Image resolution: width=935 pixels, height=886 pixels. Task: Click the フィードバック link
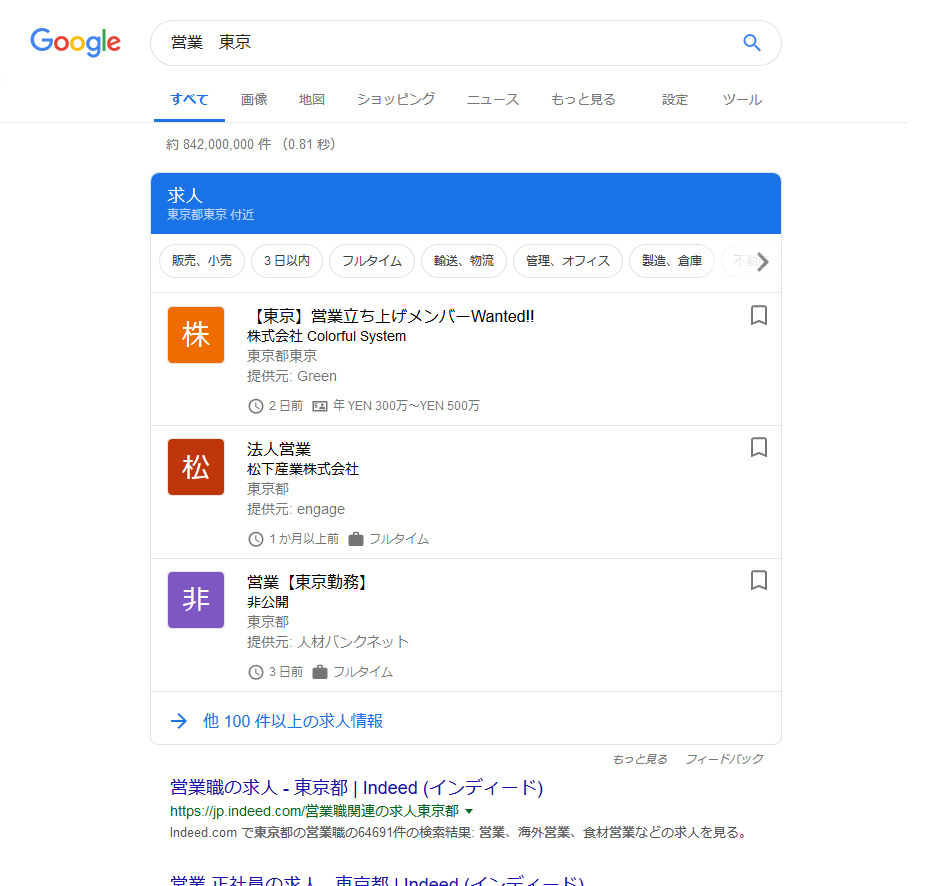point(725,759)
